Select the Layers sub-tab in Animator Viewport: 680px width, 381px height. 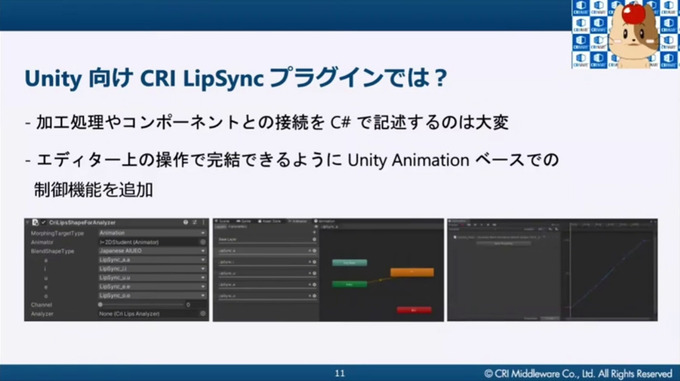pos(221,227)
